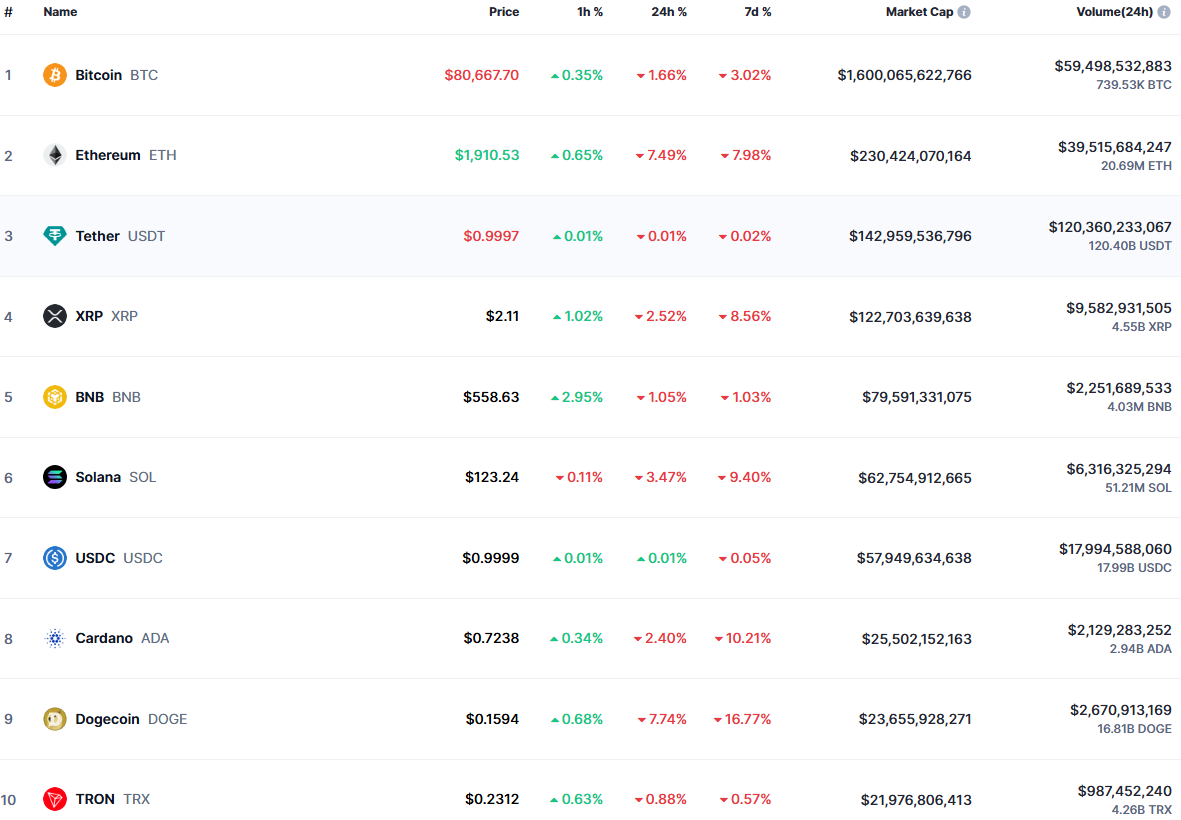Click the XRP logo icon

pos(55,316)
